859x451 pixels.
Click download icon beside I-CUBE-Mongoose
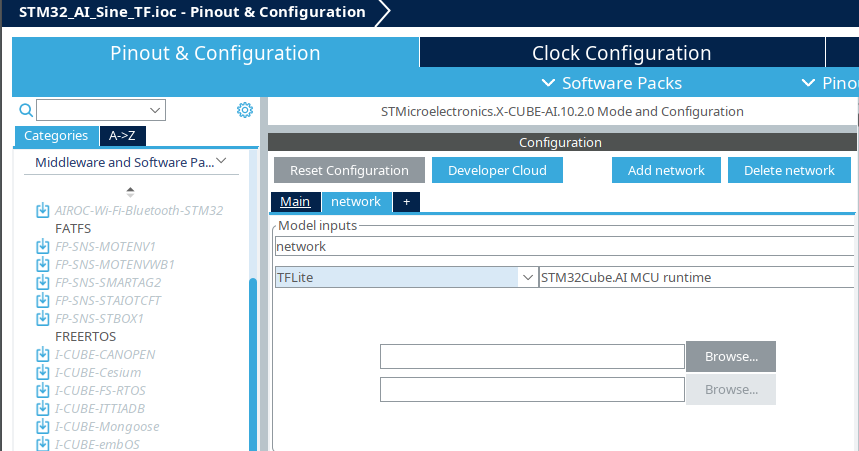(x=43, y=427)
